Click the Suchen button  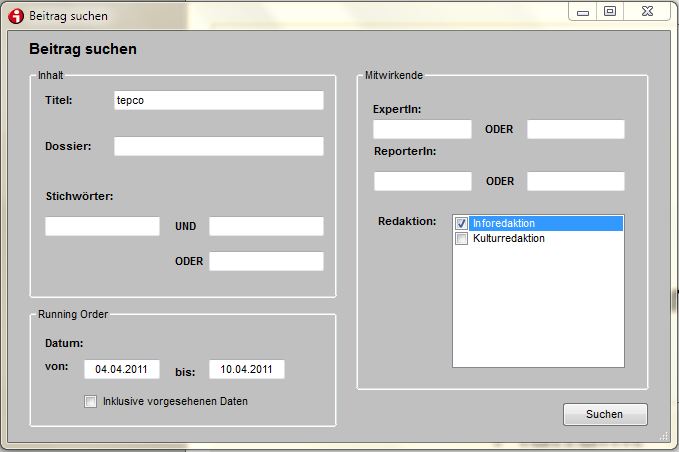pos(605,414)
